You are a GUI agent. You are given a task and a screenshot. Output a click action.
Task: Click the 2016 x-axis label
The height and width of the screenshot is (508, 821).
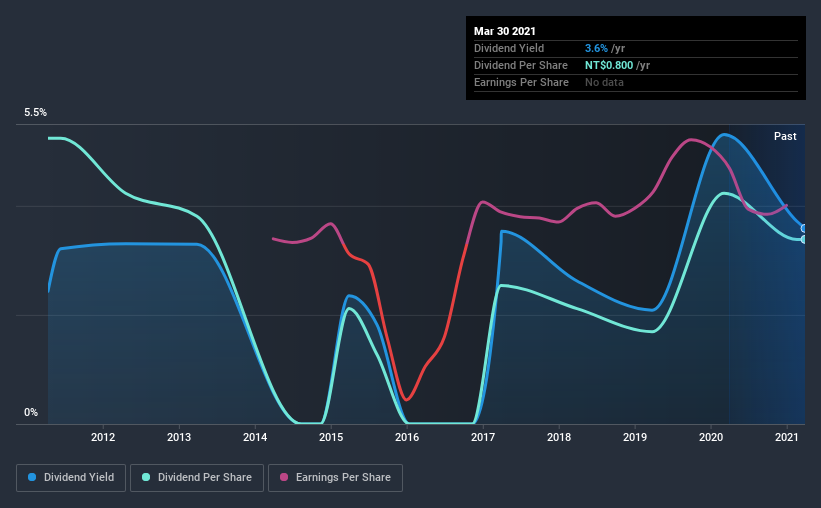click(x=407, y=437)
